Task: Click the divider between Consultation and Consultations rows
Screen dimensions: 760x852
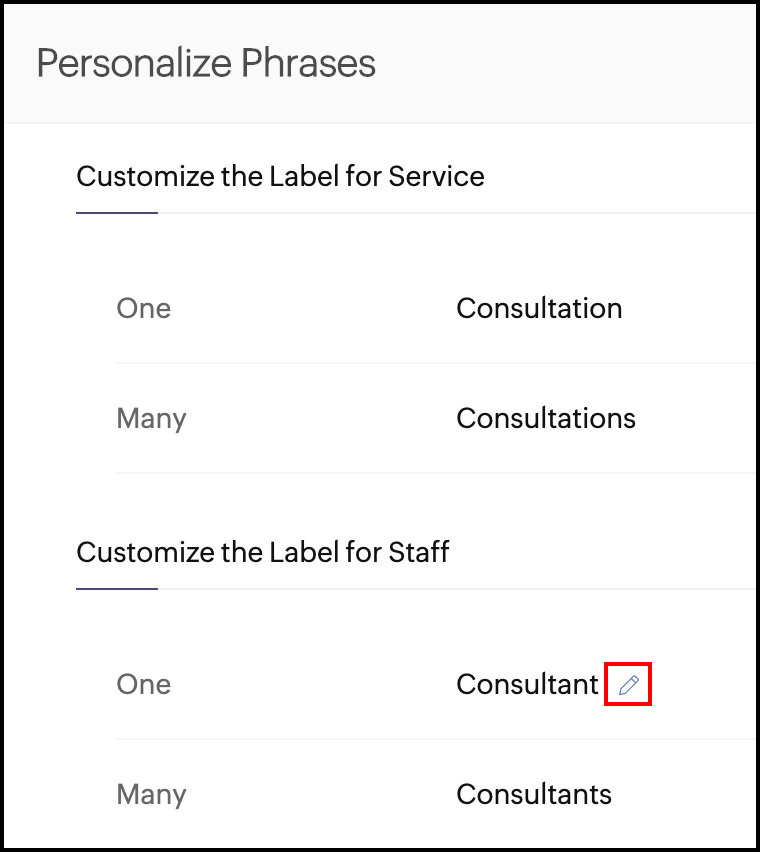Action: click(430, 363)
